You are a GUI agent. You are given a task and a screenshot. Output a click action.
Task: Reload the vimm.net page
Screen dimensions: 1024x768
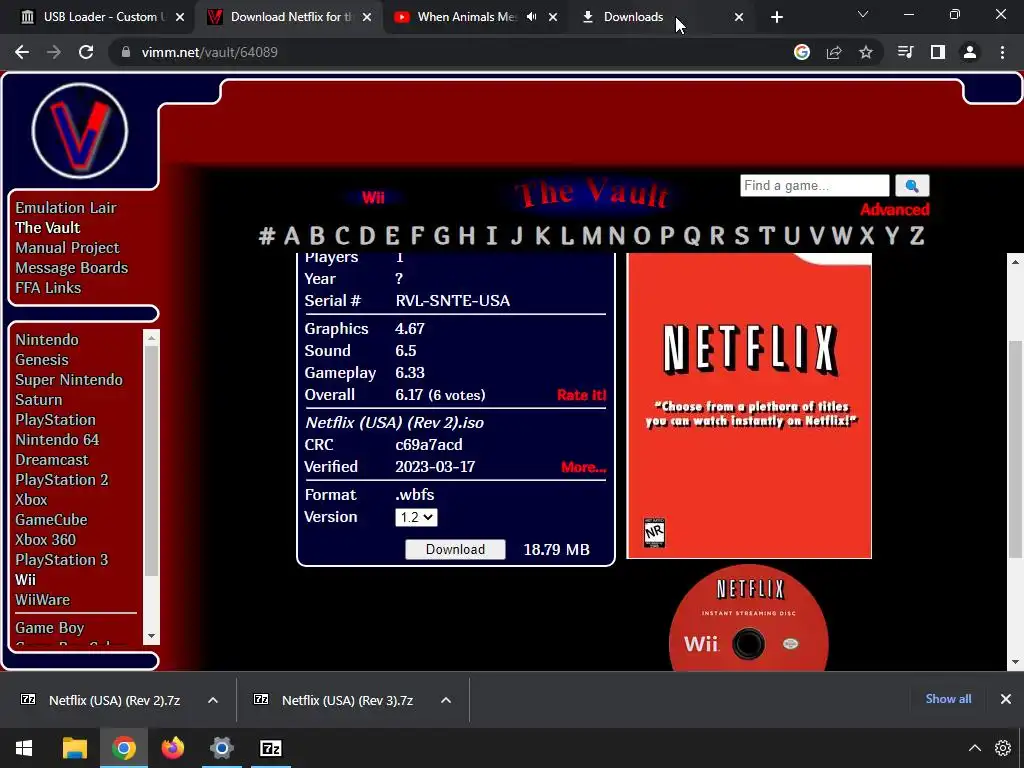[86, 52]
